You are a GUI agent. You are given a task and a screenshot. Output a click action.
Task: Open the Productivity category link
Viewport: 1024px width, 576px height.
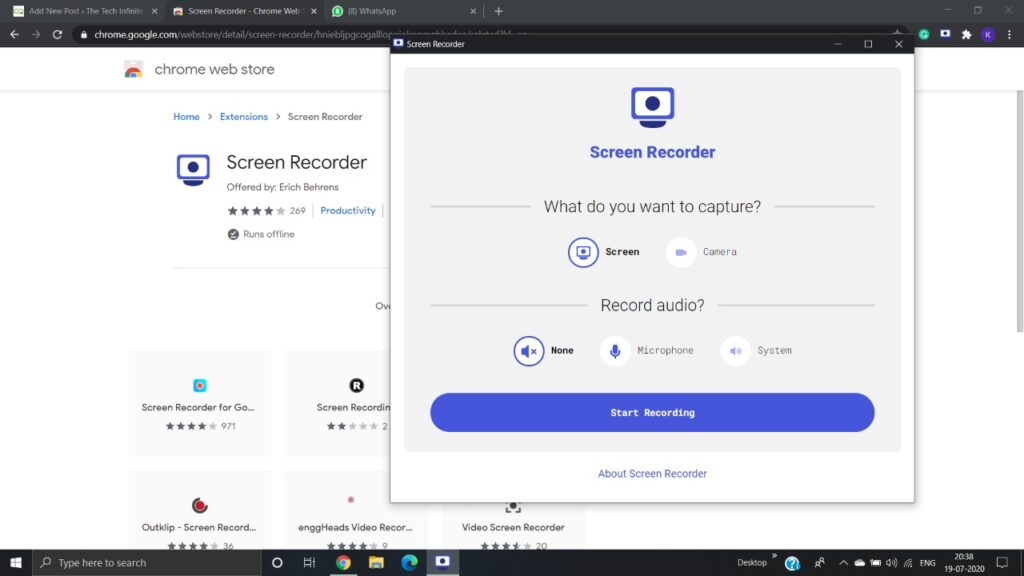coord(347,210)
